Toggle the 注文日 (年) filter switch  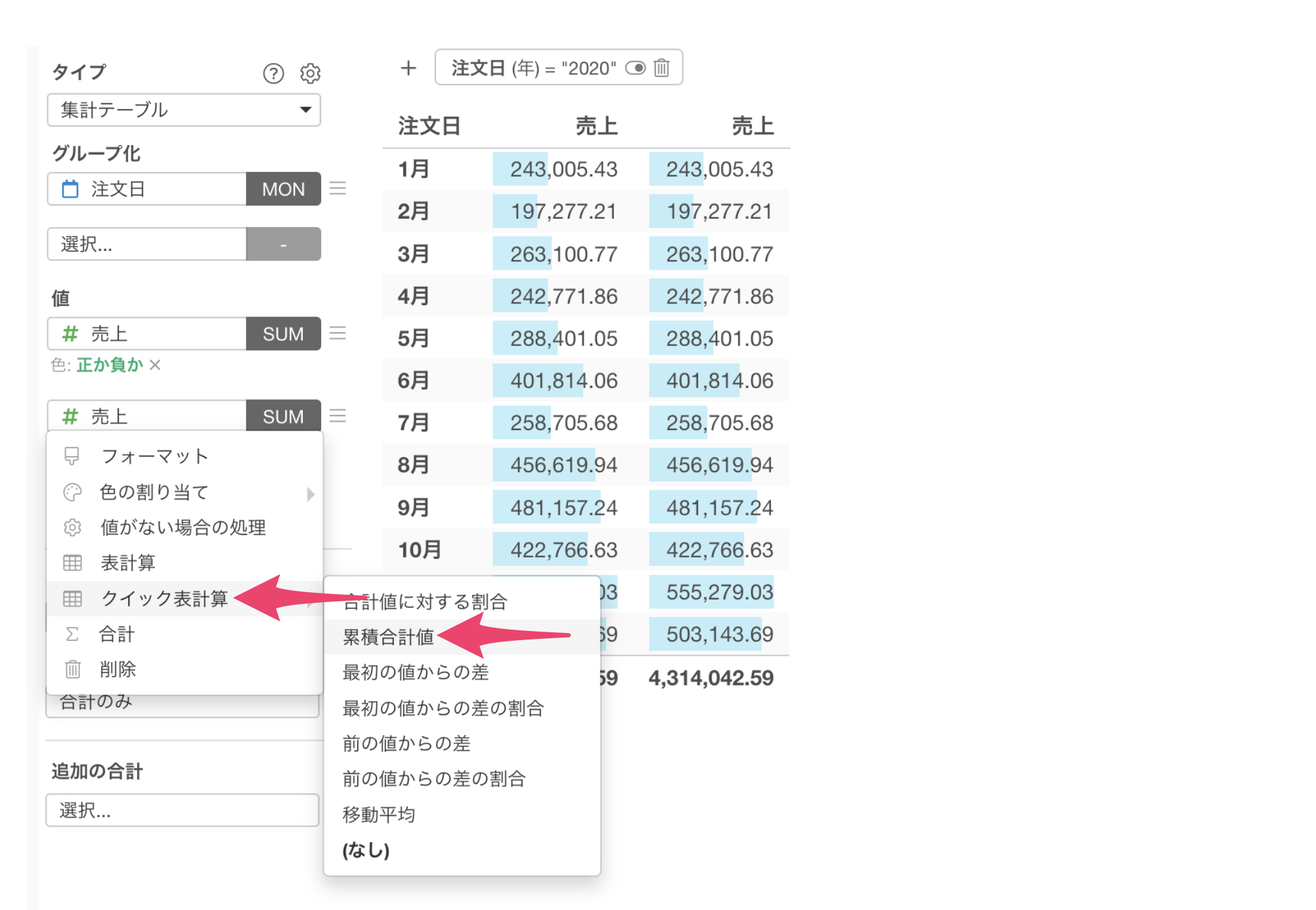[635, 68]
